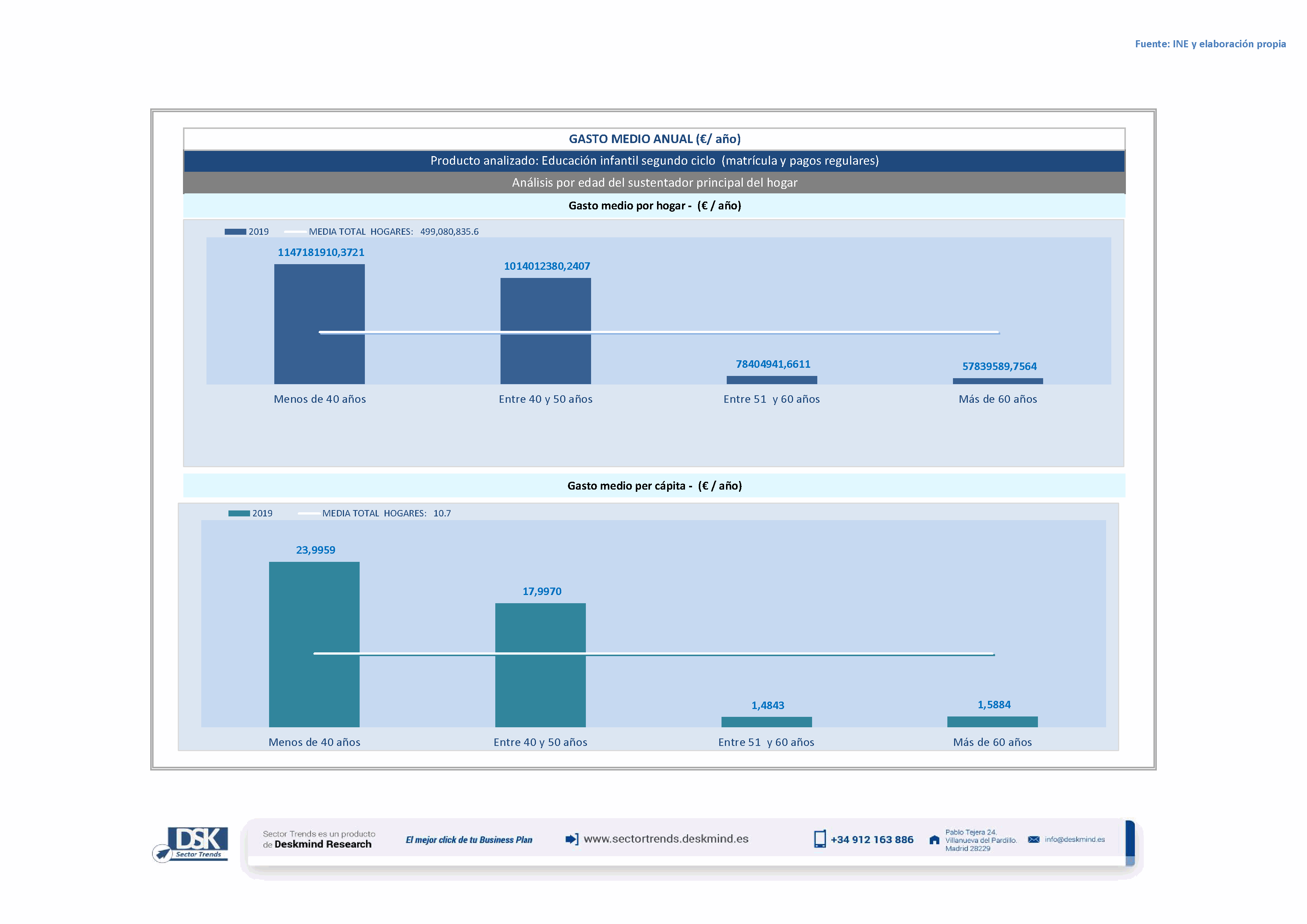
Task: Click the 23,9959 data label
Action: click(x=315, y=550)
